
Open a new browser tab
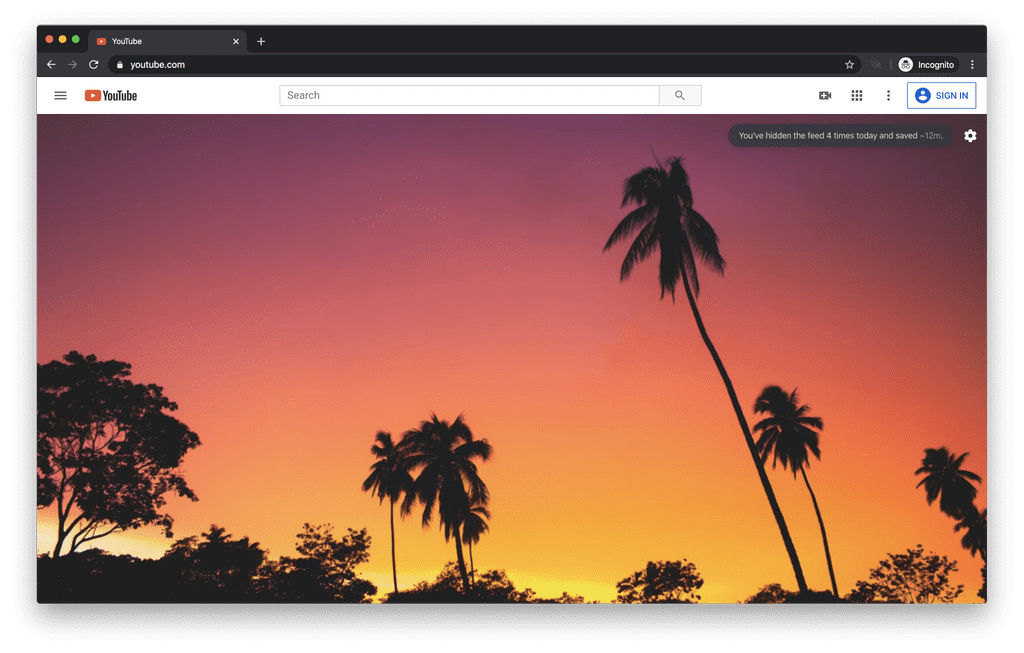261,41
